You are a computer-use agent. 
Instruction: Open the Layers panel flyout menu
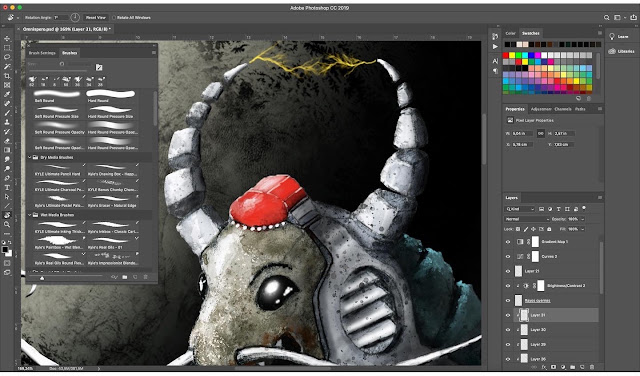coord(600,198)
